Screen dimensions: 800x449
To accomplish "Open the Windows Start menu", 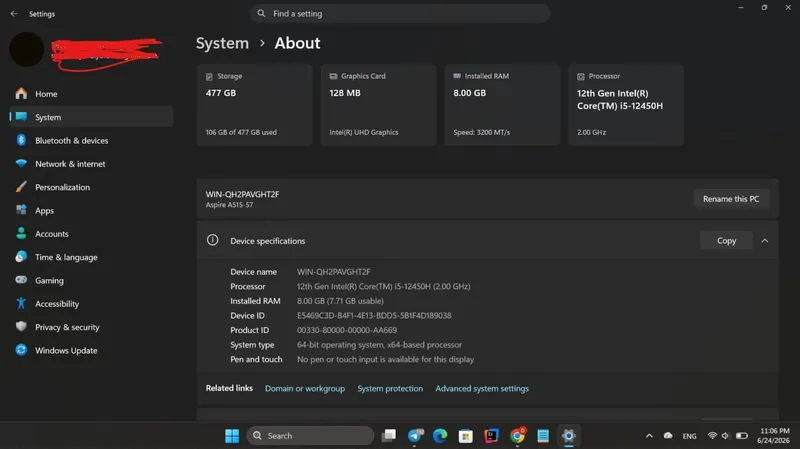I will coord(232,436).
